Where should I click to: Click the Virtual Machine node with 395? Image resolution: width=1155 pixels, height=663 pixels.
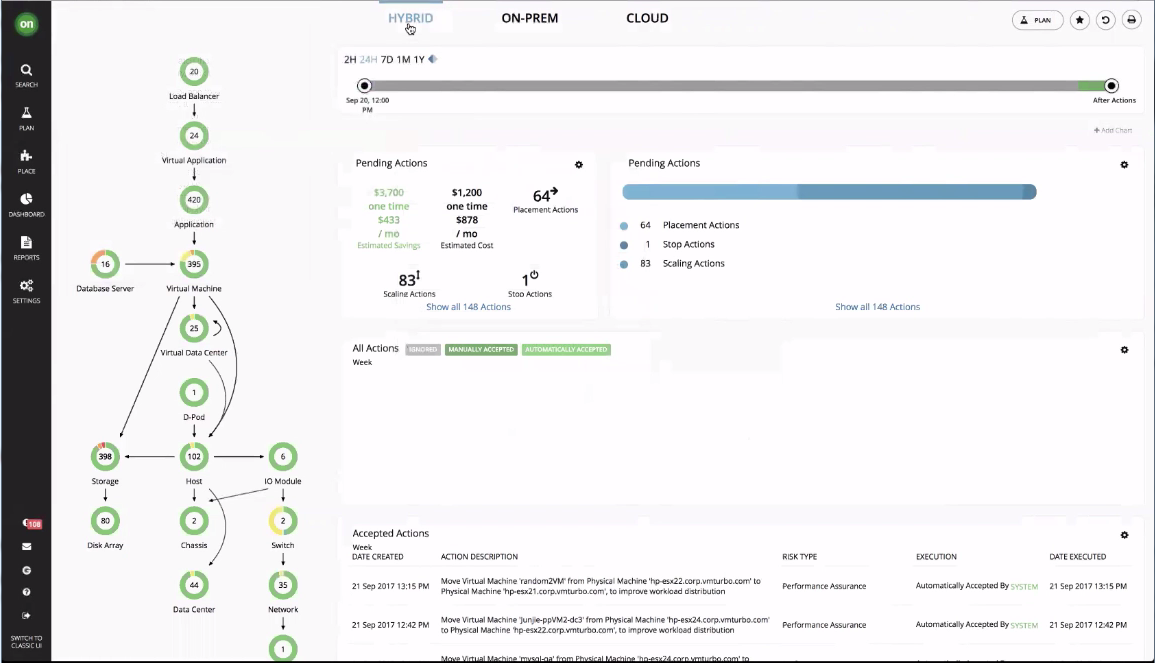[x=194, y=265]
